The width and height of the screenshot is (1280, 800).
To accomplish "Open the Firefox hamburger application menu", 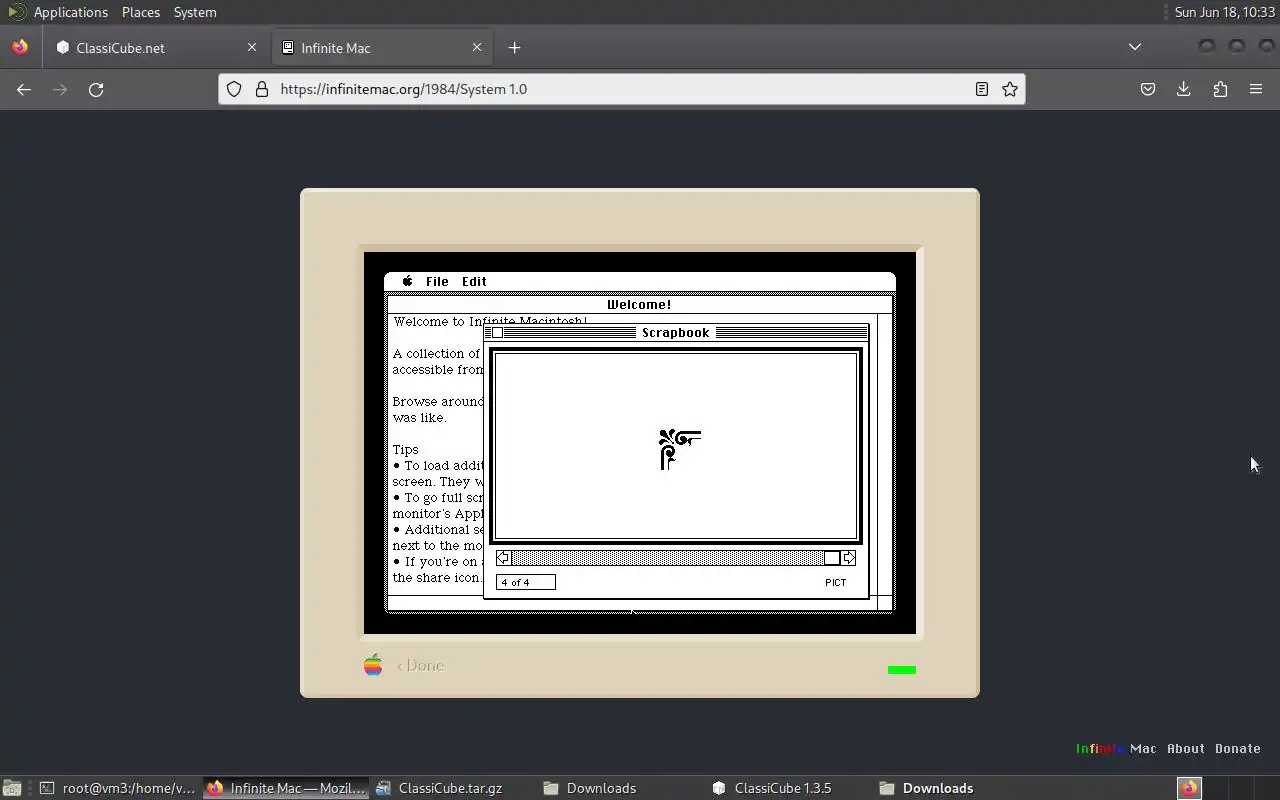I will tap(1256, 89).
